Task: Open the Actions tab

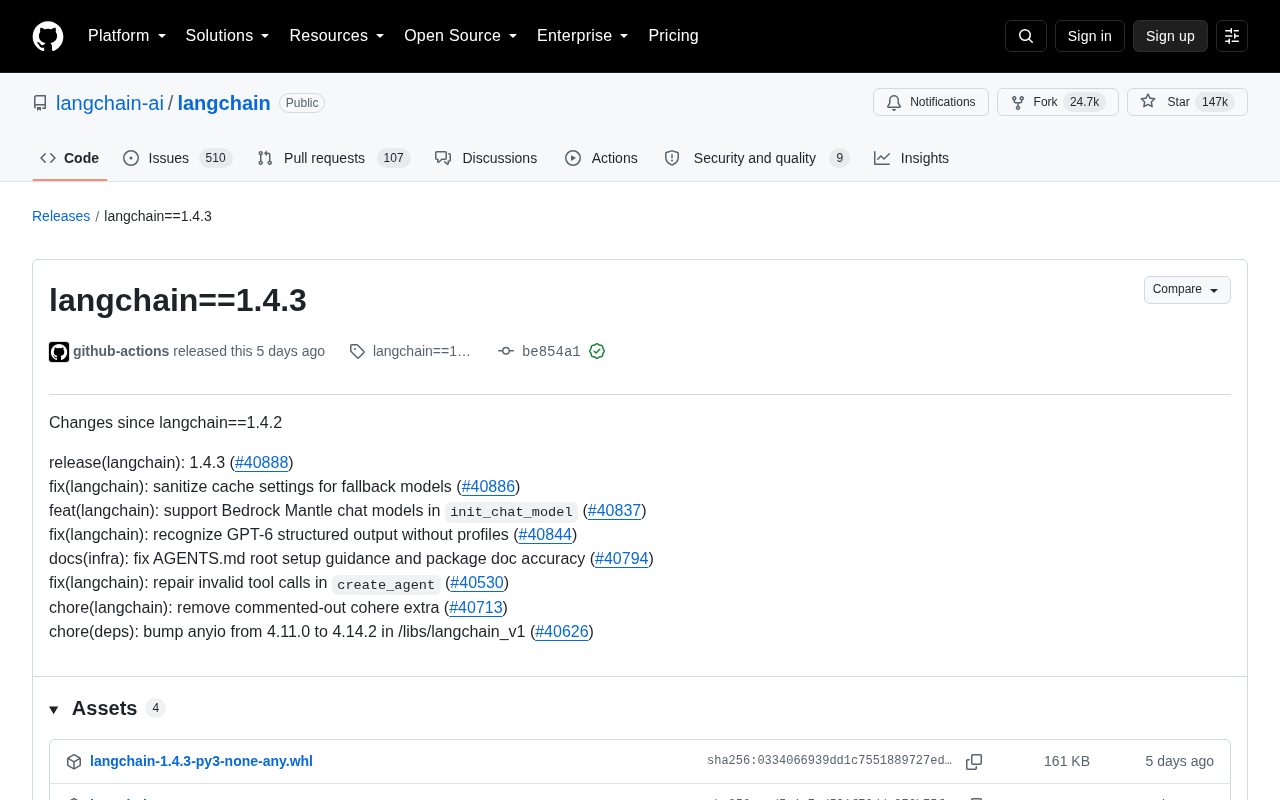Action: (x=601, y=158)
